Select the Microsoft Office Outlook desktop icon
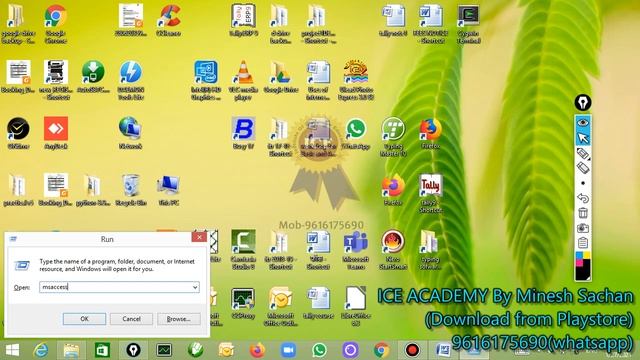Screen dimensions: 640x360 pos(281,306)
